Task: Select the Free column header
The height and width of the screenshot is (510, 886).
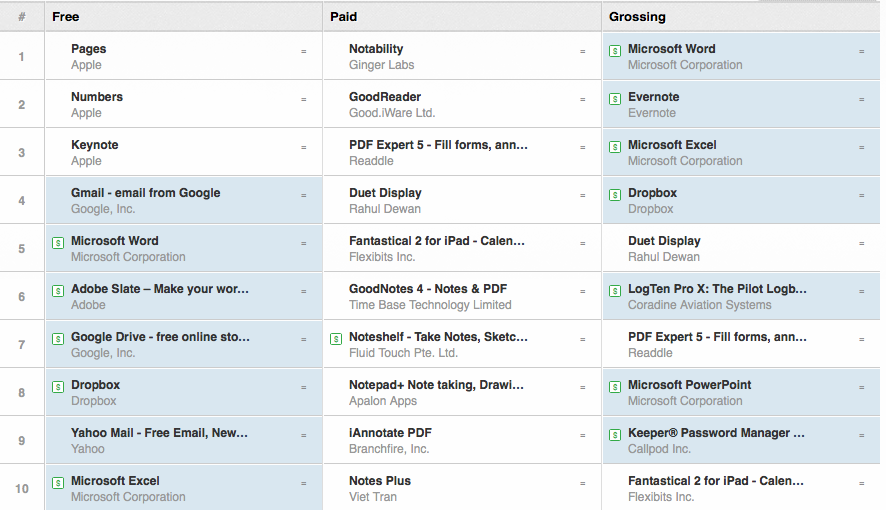Action: pyautogui.click(x=184, y=16)
